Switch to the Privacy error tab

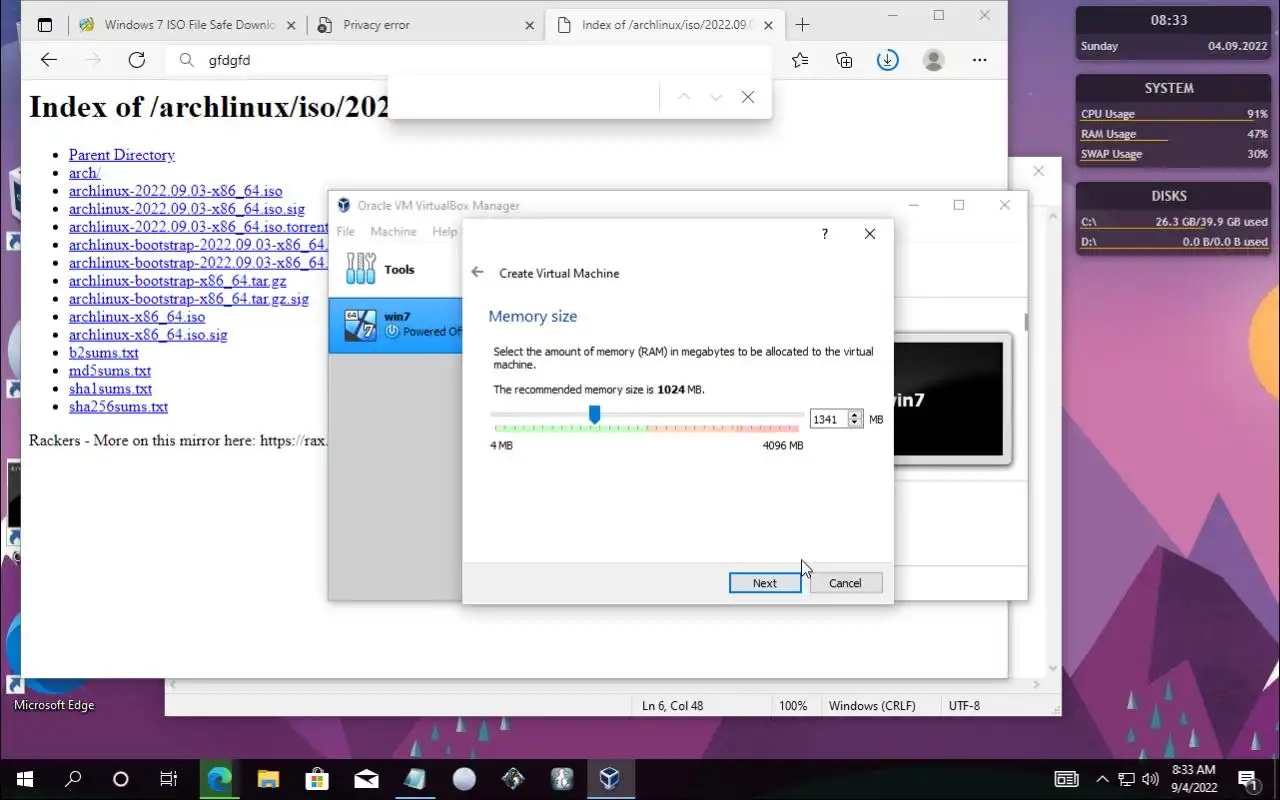pos(424,25)
